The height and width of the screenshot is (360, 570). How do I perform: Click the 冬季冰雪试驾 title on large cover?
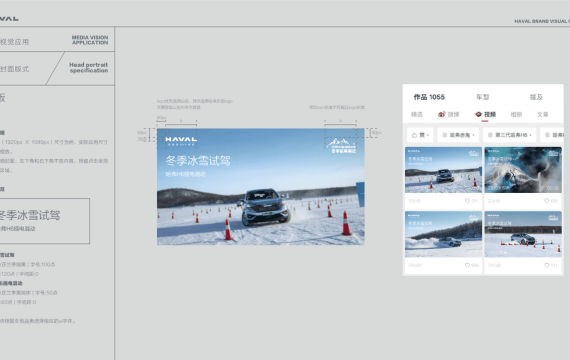(198, 160)
